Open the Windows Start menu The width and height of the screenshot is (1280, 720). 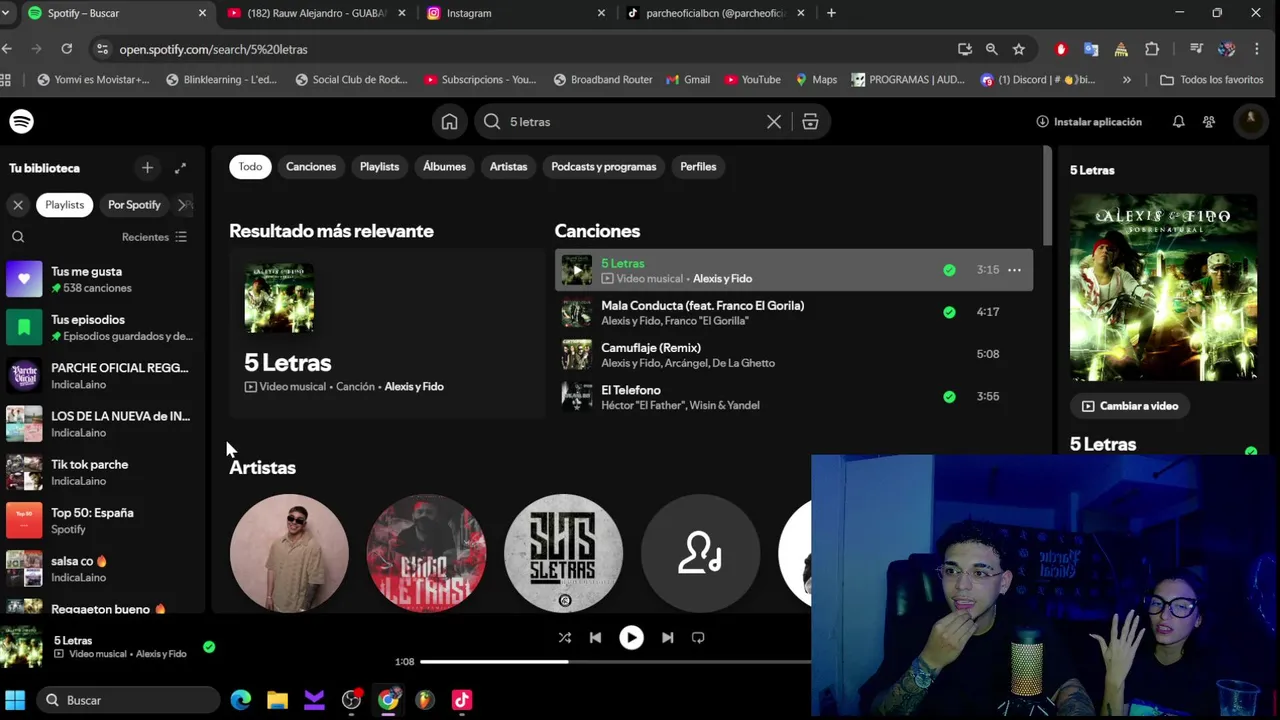(15, 700)
